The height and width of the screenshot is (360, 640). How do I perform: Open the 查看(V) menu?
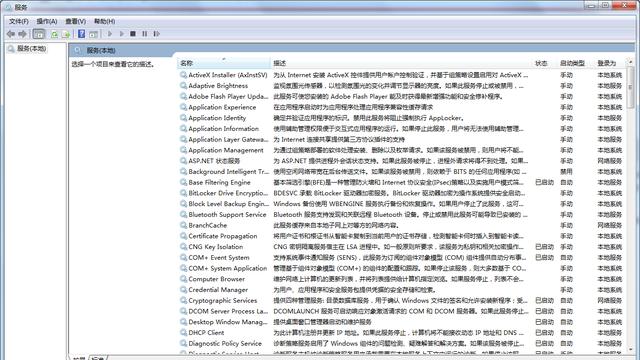point(76,21)
